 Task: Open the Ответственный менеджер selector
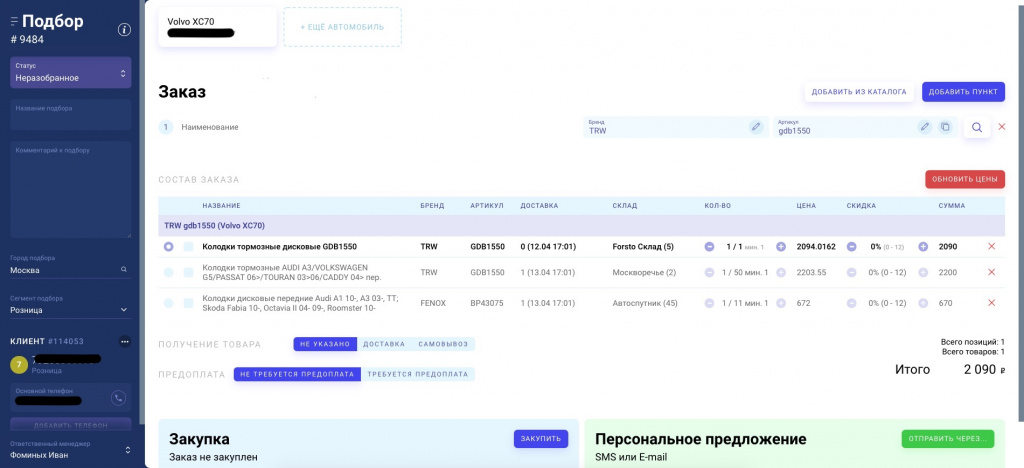70,454
